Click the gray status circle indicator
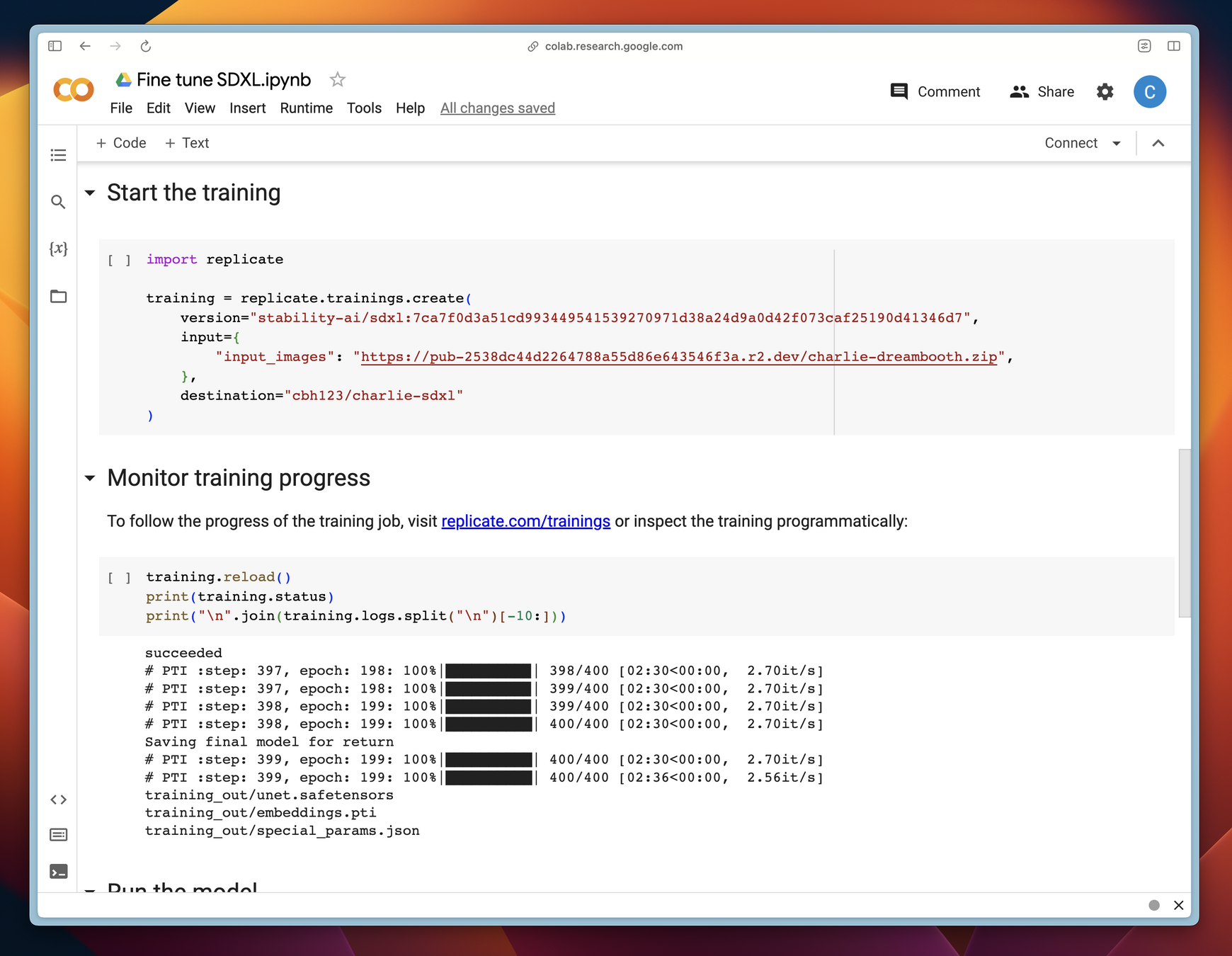Screen dimensions: 1232x956 [1154, 905]
